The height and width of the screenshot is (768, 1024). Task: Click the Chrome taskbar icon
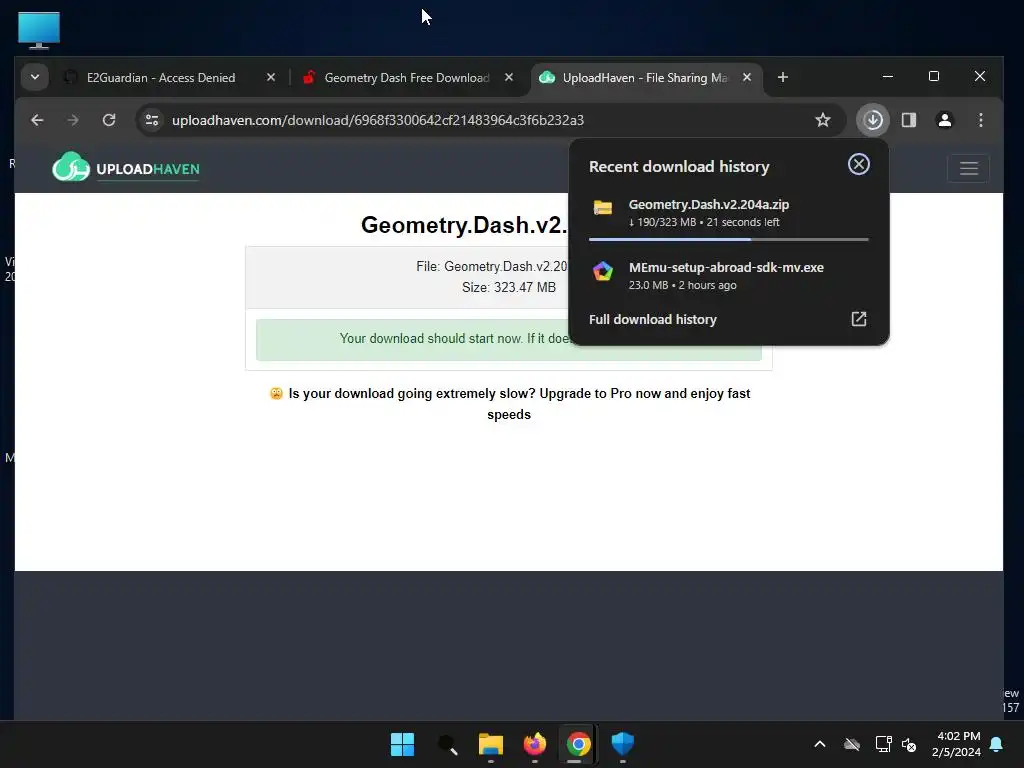(x=578, y=744)
